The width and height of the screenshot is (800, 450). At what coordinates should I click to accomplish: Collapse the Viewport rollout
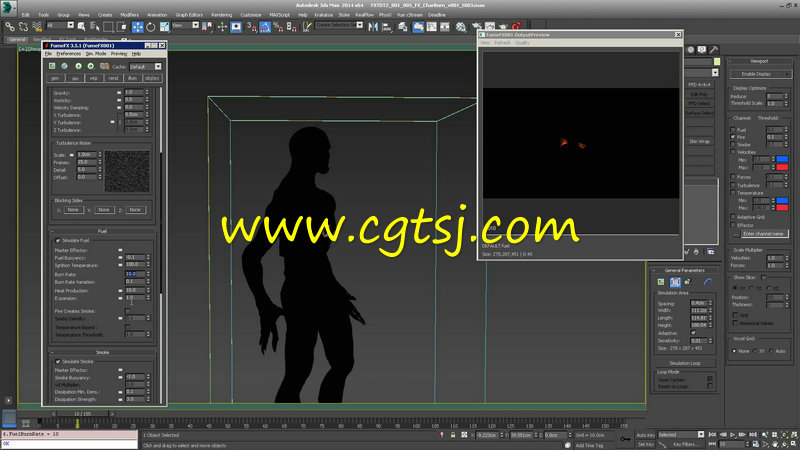pyautogui.click(x=759, y=61)
